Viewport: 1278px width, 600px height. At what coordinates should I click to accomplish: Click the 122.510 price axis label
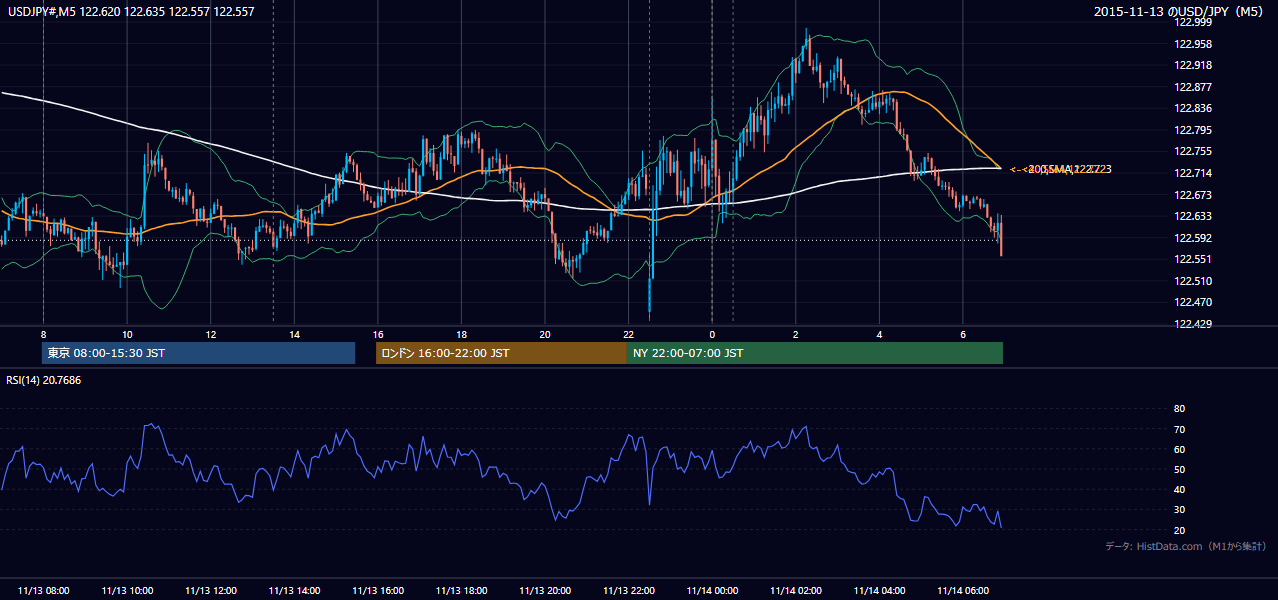(1194, 281)
